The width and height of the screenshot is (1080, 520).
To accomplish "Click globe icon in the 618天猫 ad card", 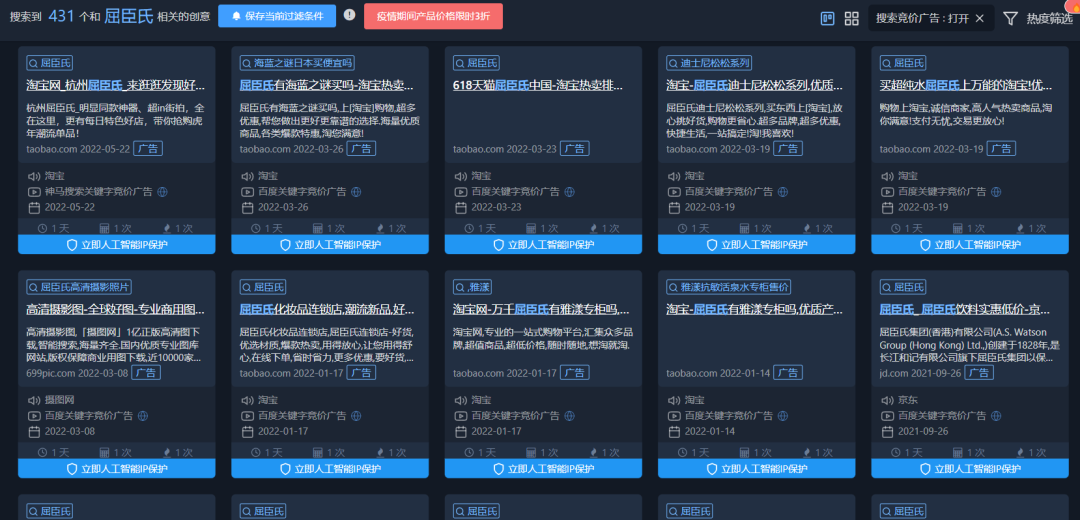I will pos(570,191).
